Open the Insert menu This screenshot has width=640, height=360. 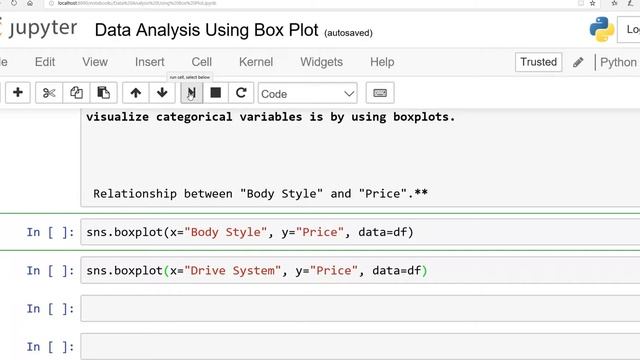tap(150, 62)
